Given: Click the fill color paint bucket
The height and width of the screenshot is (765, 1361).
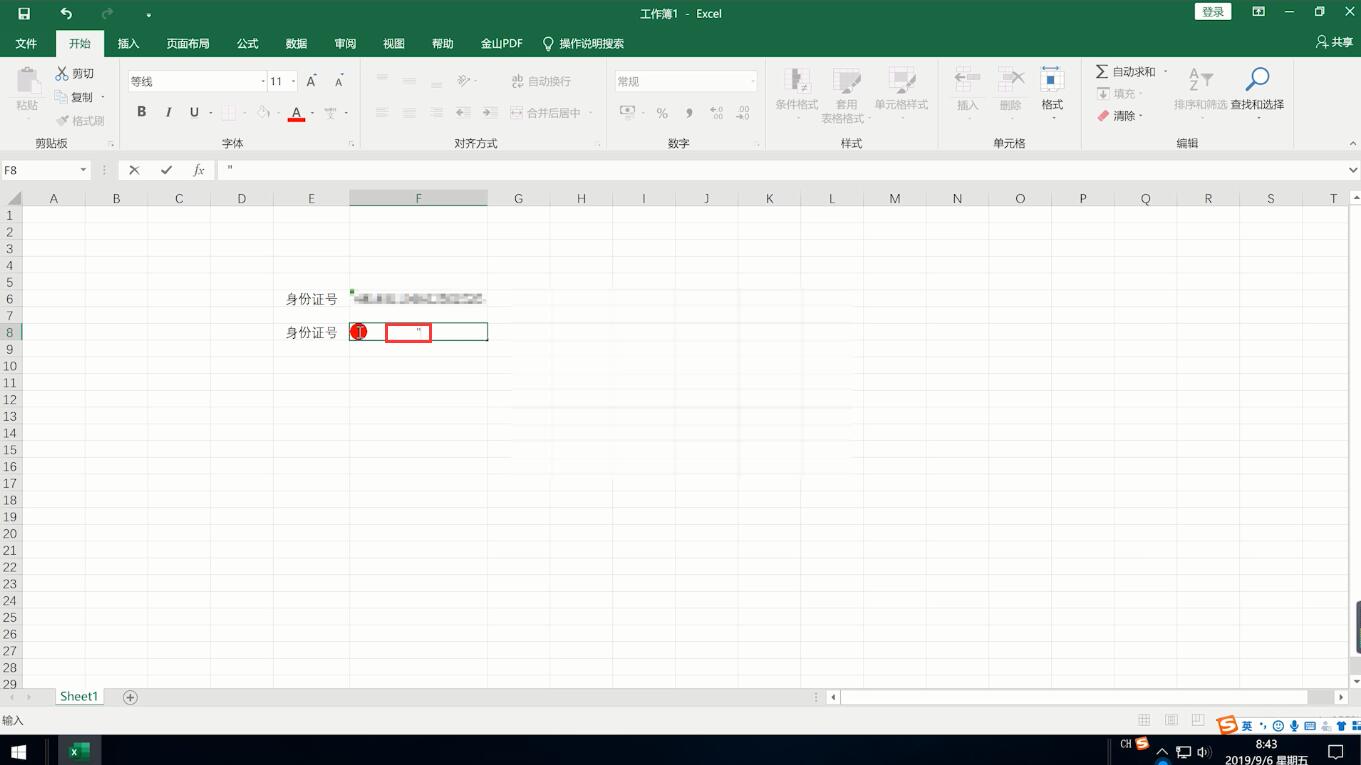Looking at the screenshot, I should coord(263,113).
